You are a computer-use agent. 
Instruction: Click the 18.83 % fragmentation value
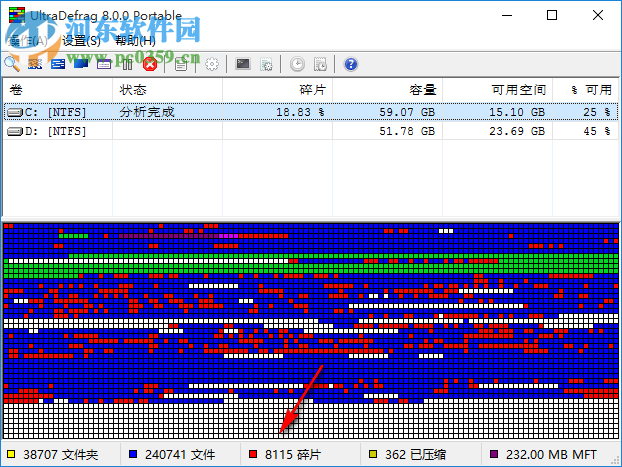point(300,112)
